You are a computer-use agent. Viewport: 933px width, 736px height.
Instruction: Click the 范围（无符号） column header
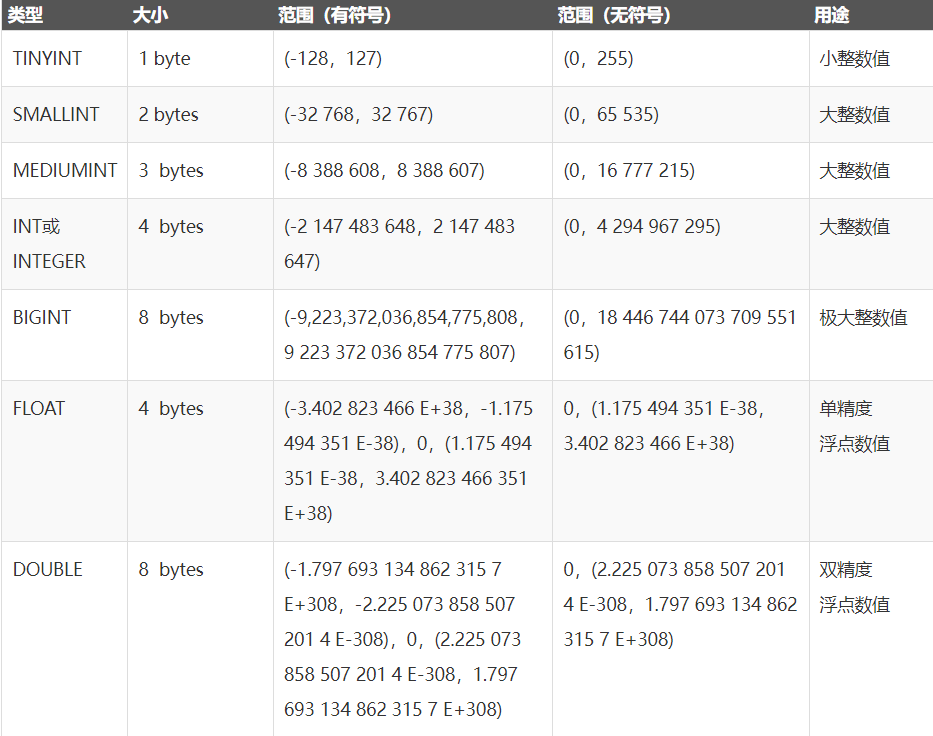tap(615, 16)
